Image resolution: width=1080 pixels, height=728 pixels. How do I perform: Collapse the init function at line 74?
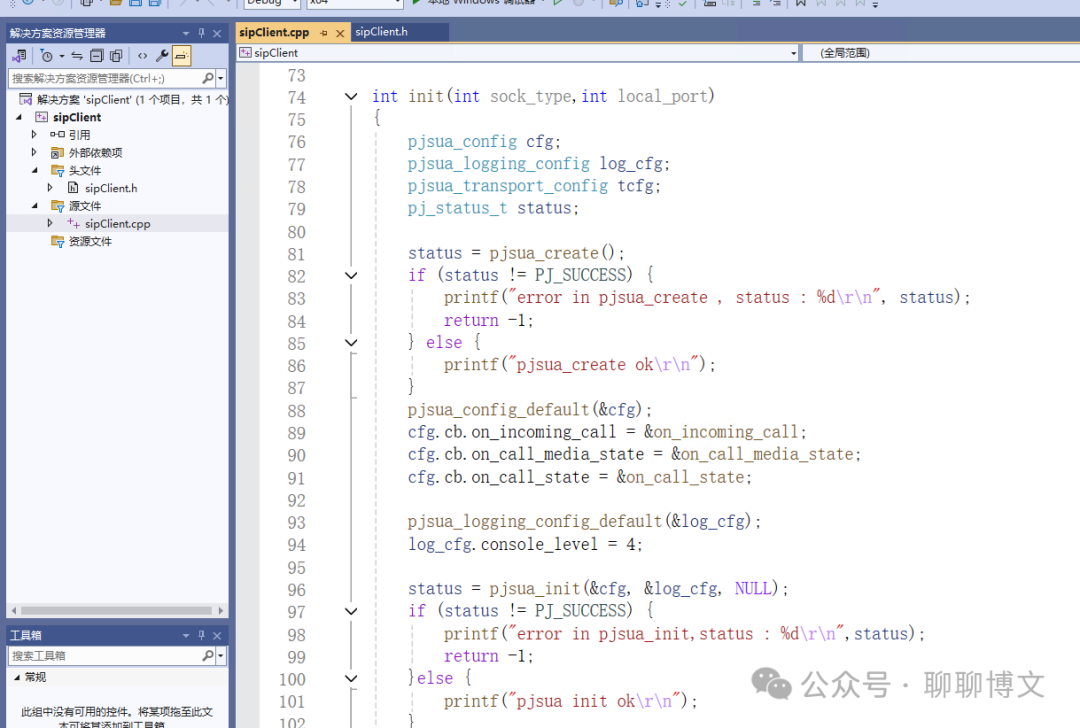[351, 97]
